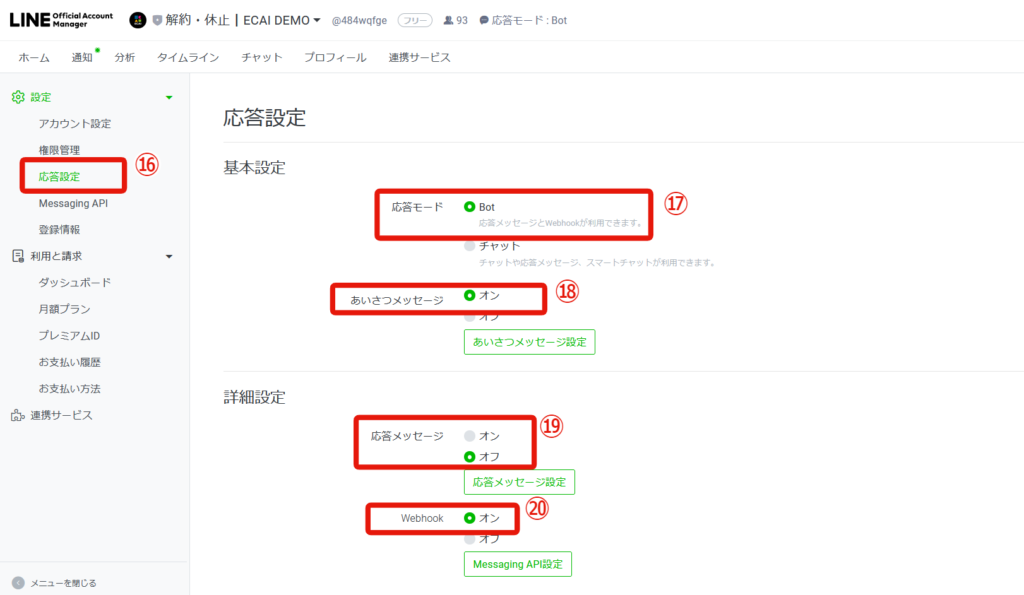Screen dimensions: 1024x595
Task: Click the Messaging API設定 button
Action: point(518,564)
